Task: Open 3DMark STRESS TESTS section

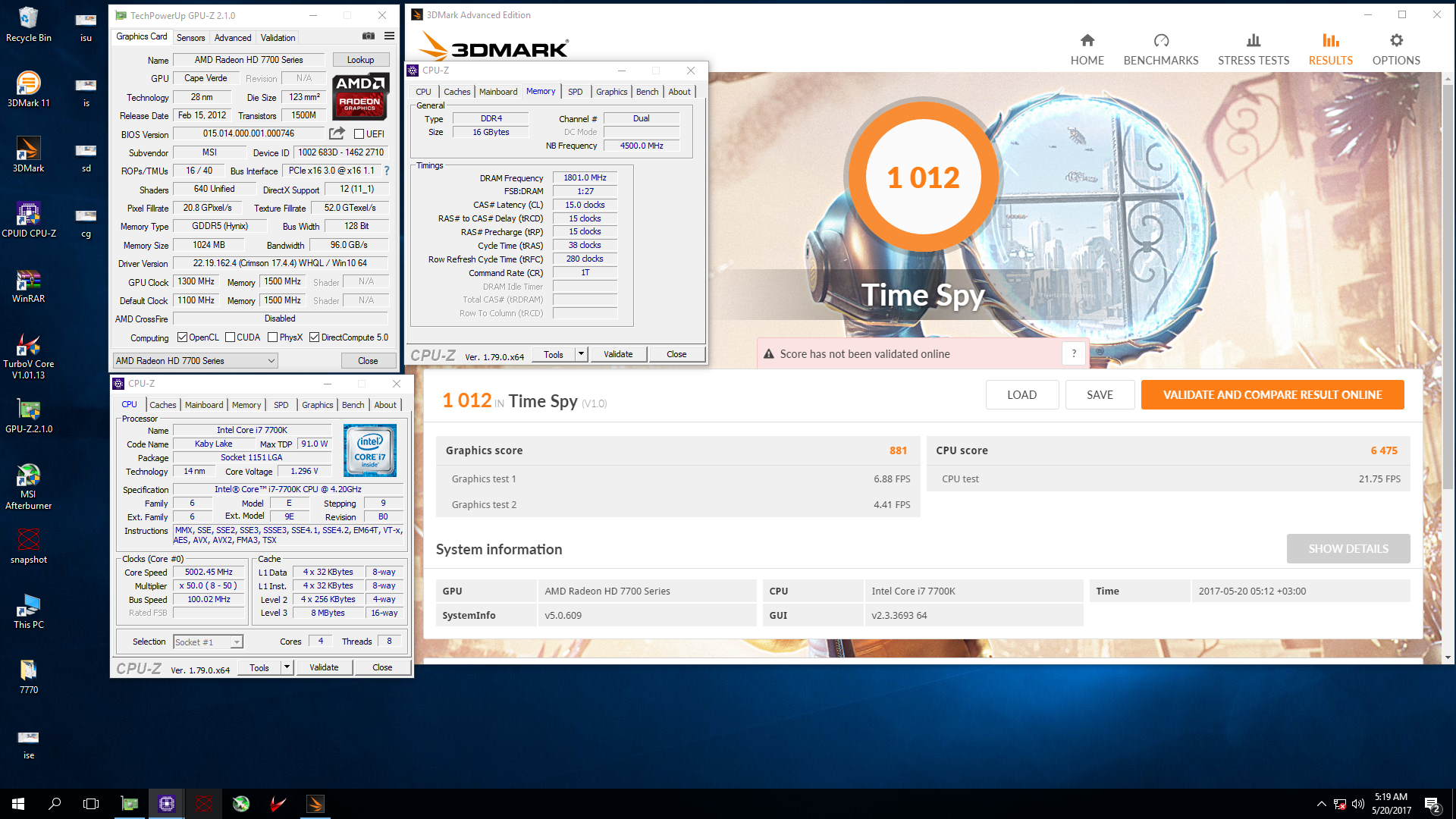Action: [x=1253, y=49]
